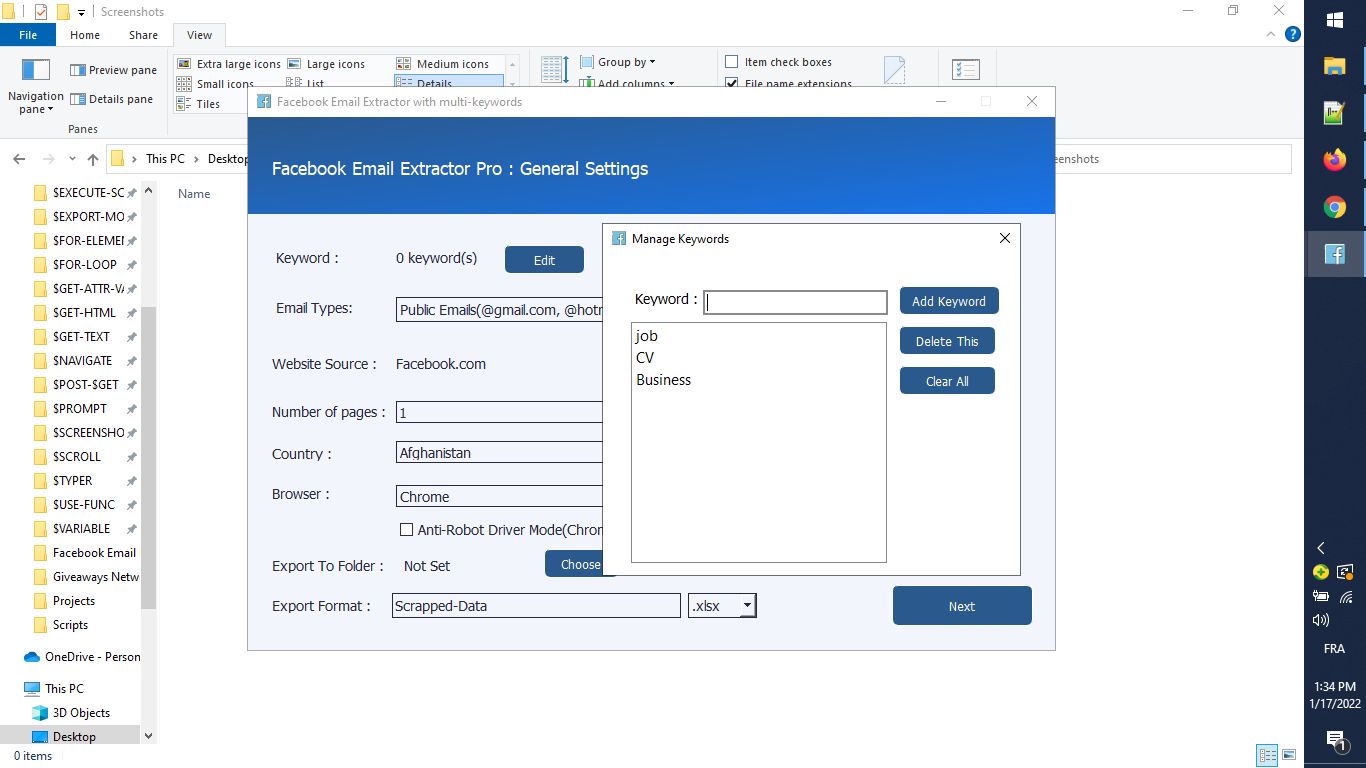Choose Medium icons layout
This screenshot has height=768, width=1366.
(x=443, y=64)
